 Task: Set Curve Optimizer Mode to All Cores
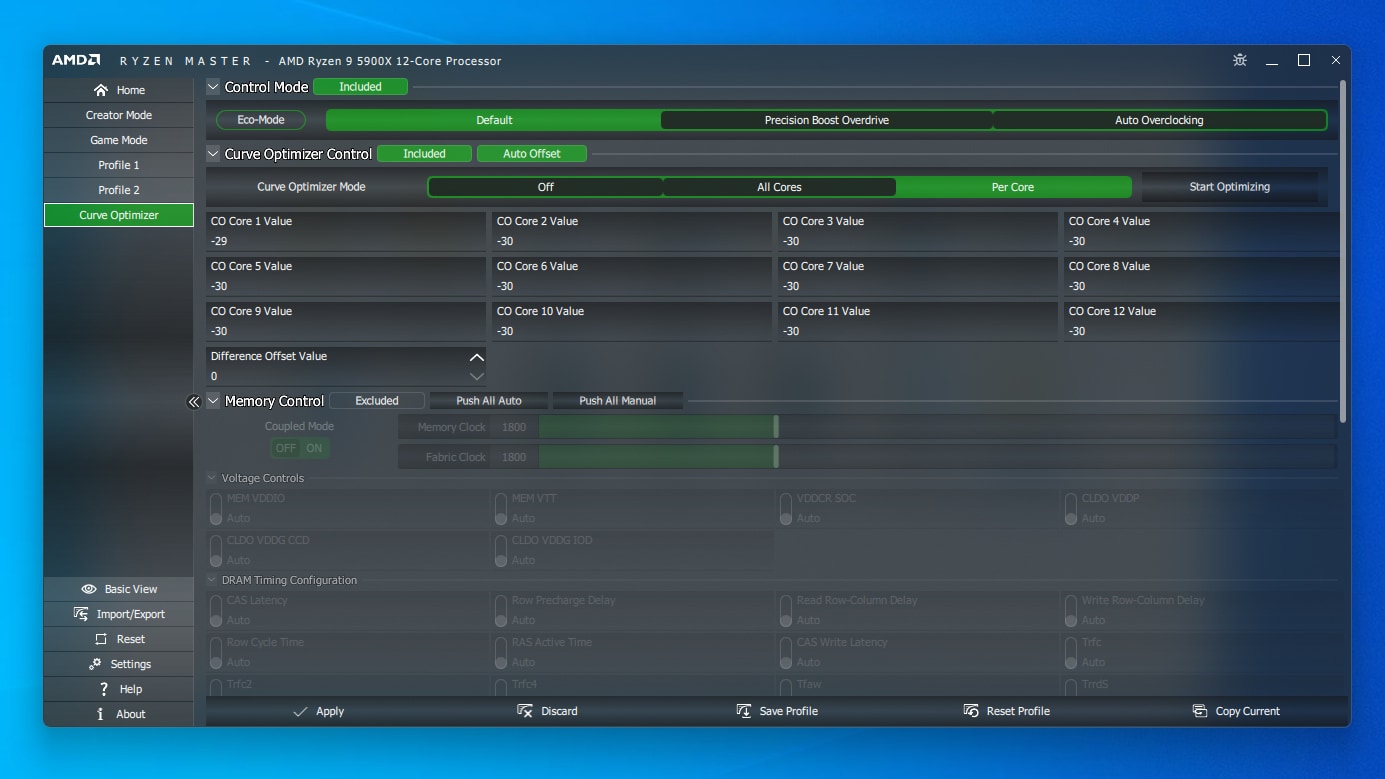pyautogui.click(x=779, y=187)
